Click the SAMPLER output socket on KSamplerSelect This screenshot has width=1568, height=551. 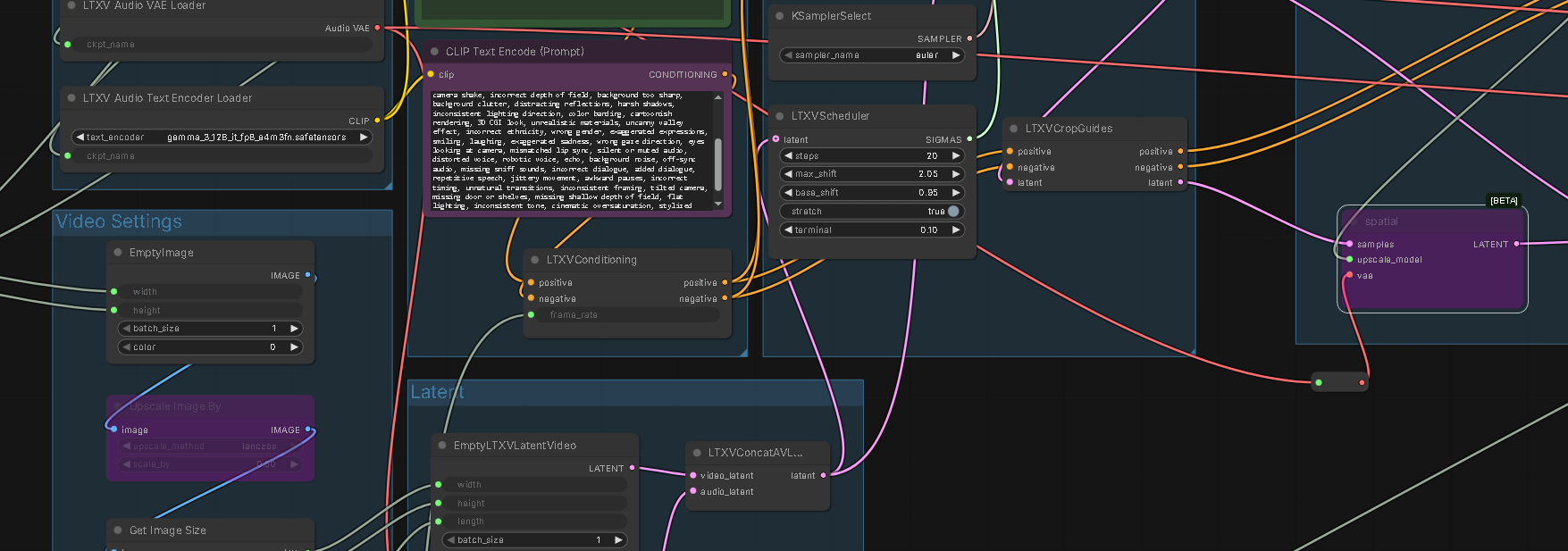[969, 38]
